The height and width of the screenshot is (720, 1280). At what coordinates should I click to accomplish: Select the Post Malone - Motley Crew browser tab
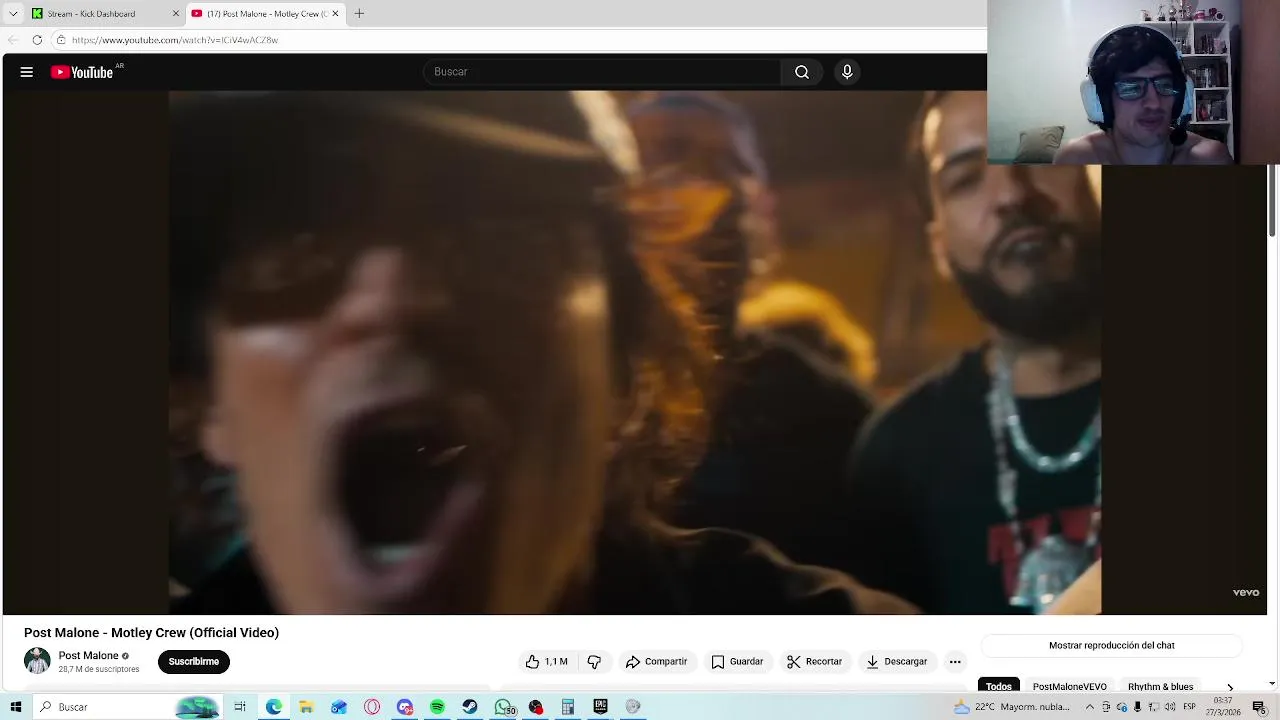pos(267,13)
